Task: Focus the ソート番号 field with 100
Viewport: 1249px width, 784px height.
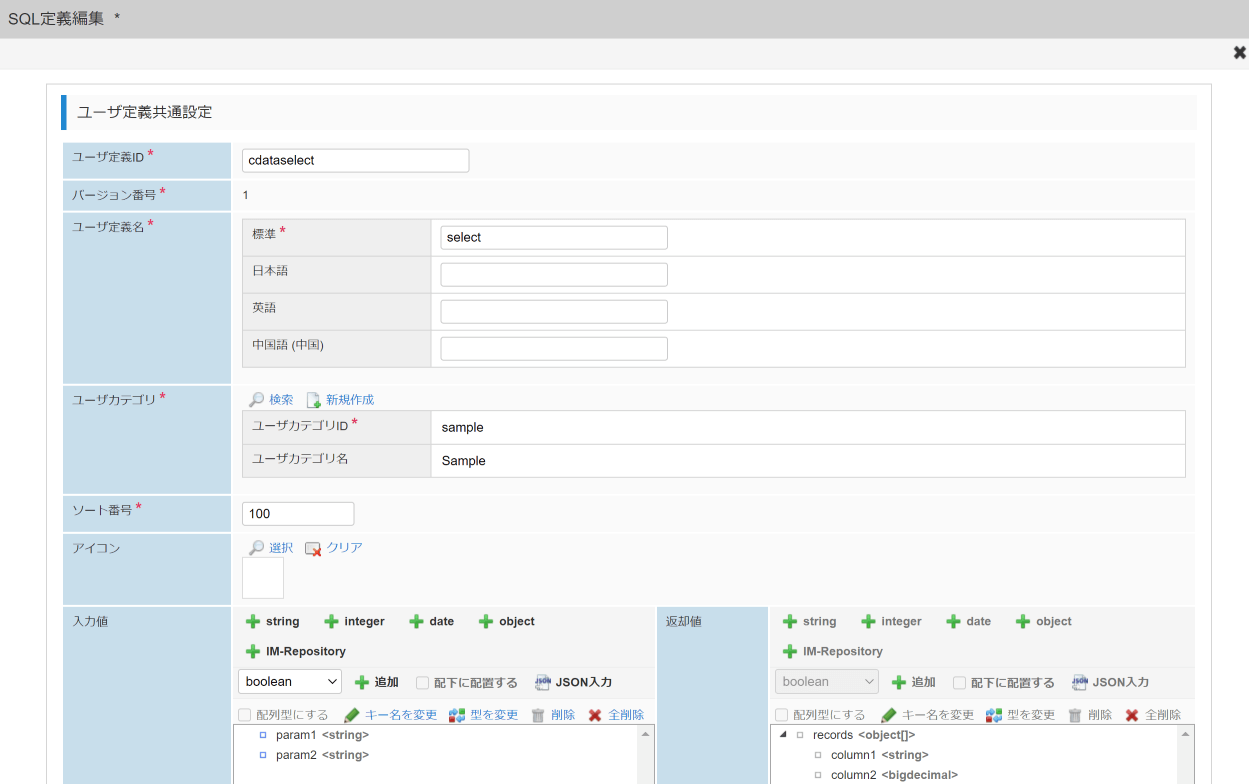Action: (298, 513)
